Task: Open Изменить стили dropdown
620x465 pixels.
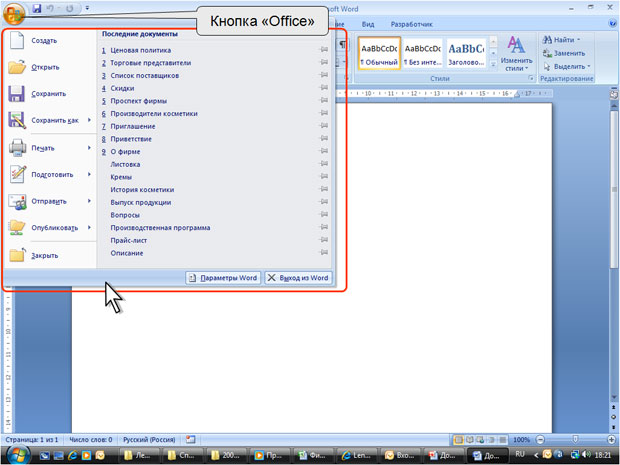Action: [x=516, y=54]
